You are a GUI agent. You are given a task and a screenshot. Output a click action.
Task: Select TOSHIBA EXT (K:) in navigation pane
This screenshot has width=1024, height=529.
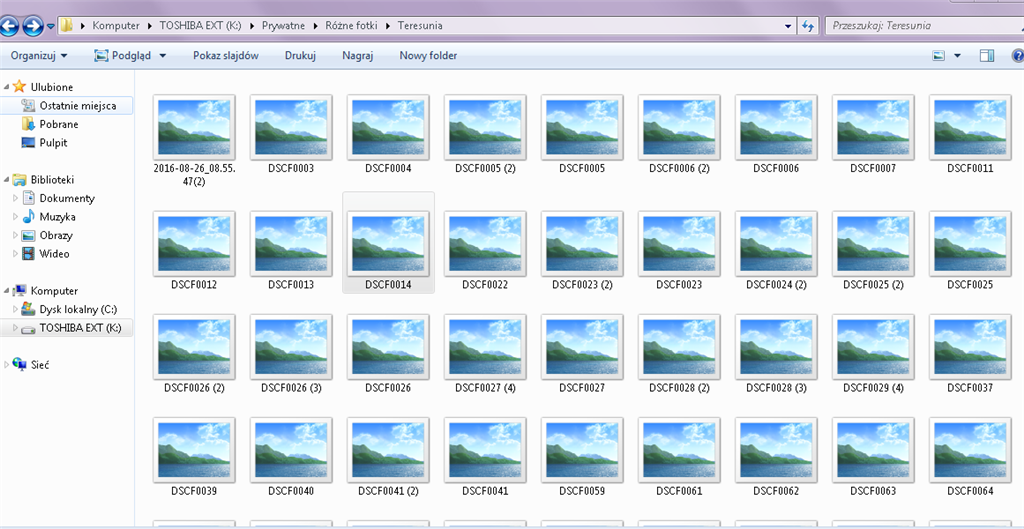[80, 328]
